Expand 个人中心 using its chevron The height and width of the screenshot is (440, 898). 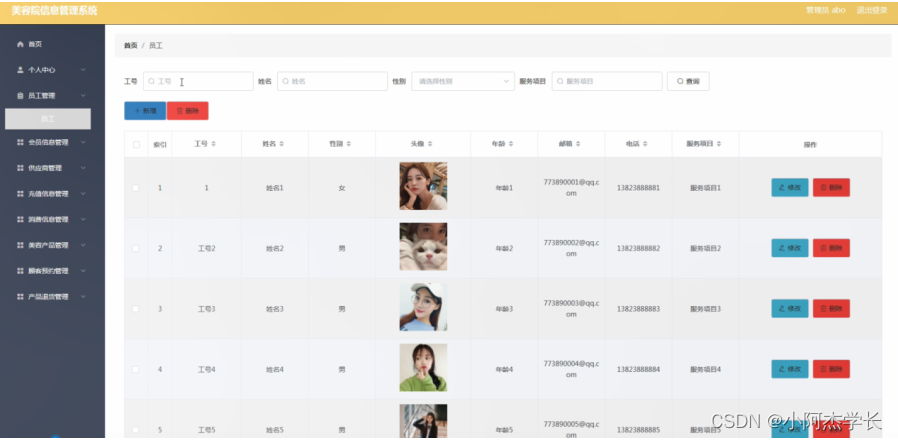(83, 70)
